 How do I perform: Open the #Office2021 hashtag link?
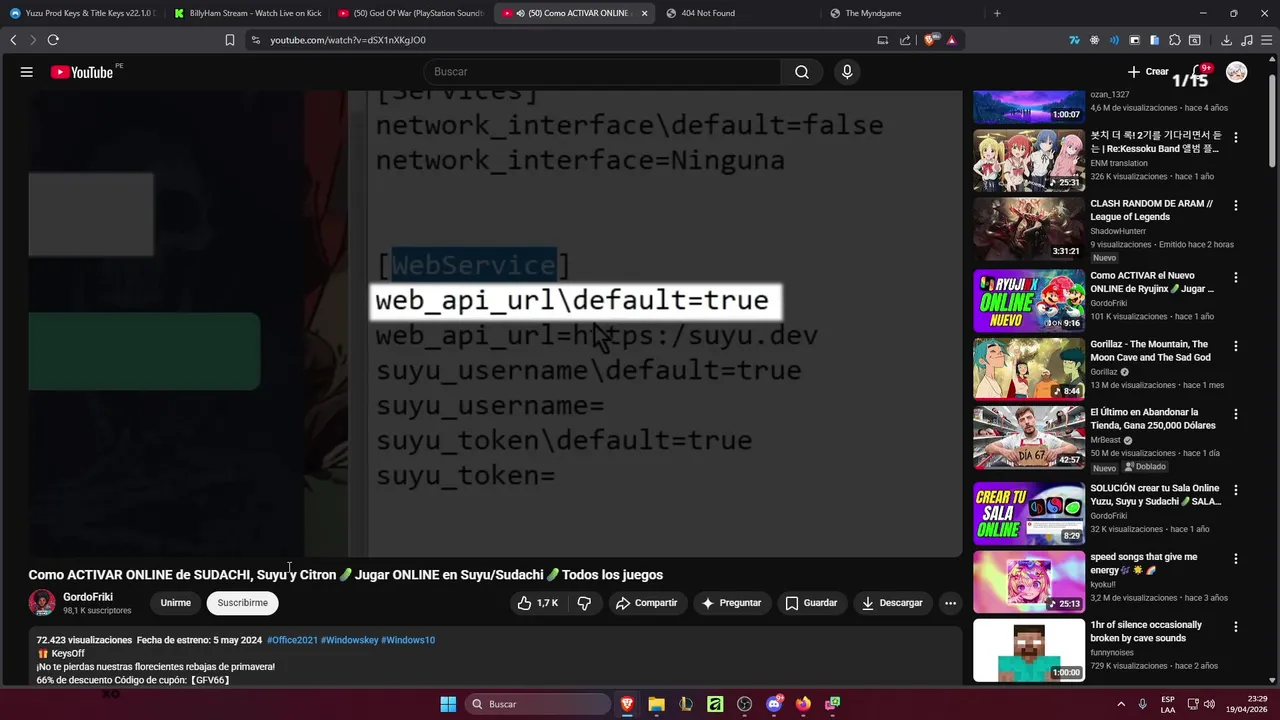click(292, 640)
